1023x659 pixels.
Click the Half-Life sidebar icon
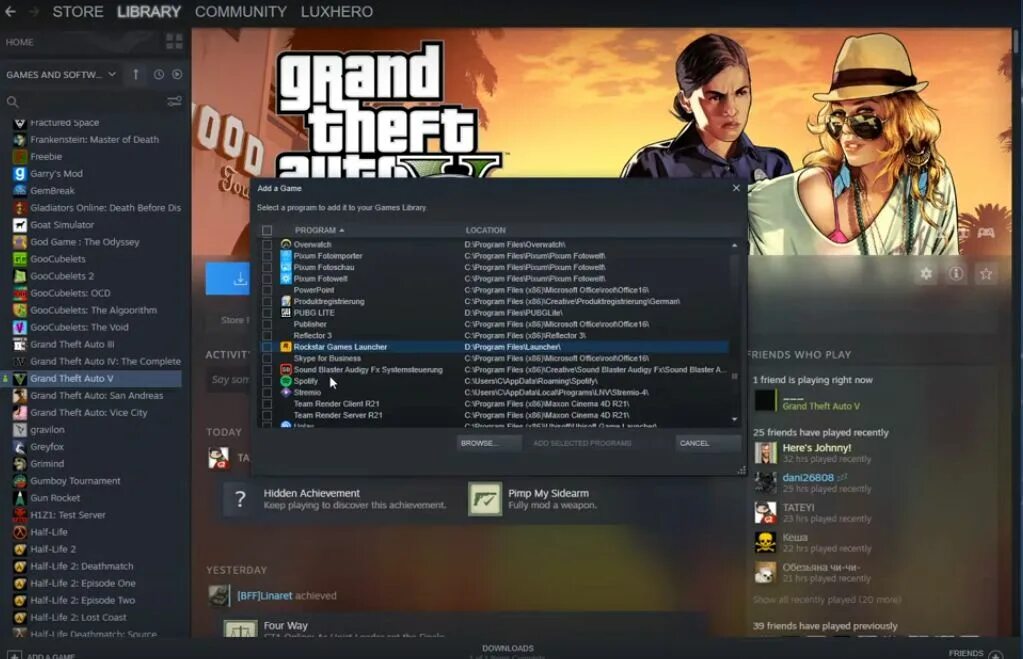[20, 532]
